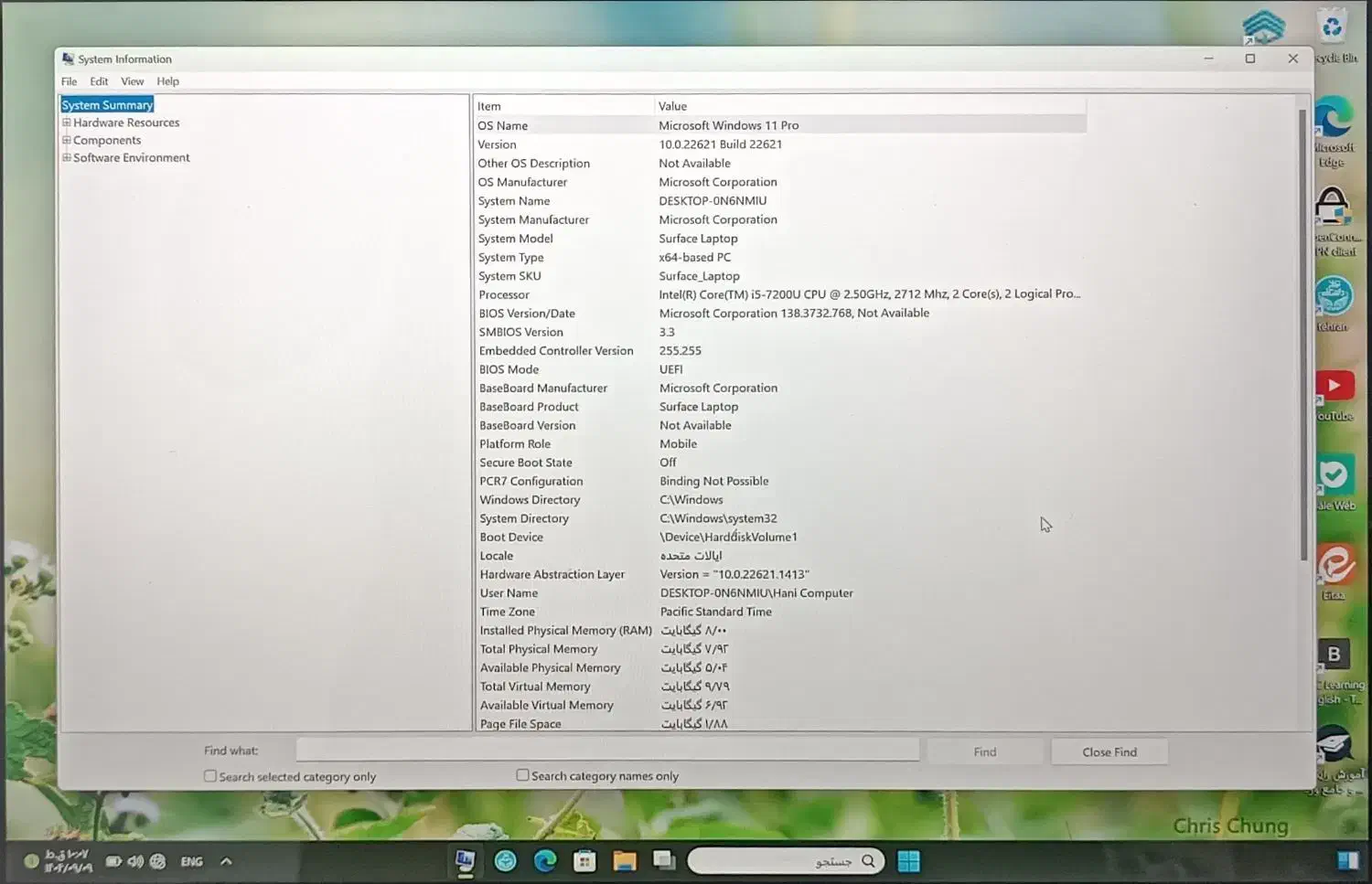Toggle the ENG language indicator in the taskbar
The height and width of the screenshot is (884, 1372).
(191, 860)
